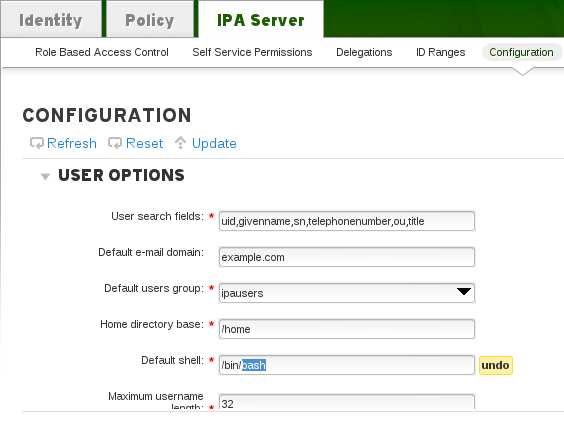Focus the Default e-mail domain field
The width and height of the screenshot is (564, 435).
pos(347,257)
